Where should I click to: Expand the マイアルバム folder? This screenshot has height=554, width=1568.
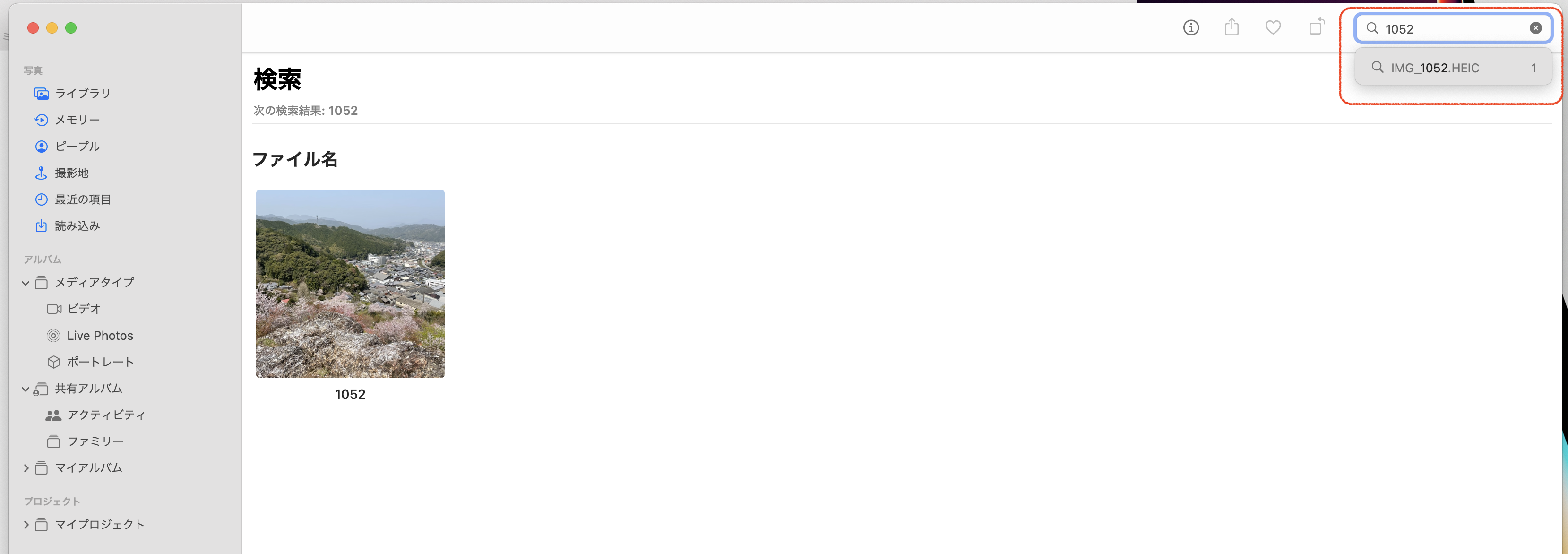(x=26, y=467)
